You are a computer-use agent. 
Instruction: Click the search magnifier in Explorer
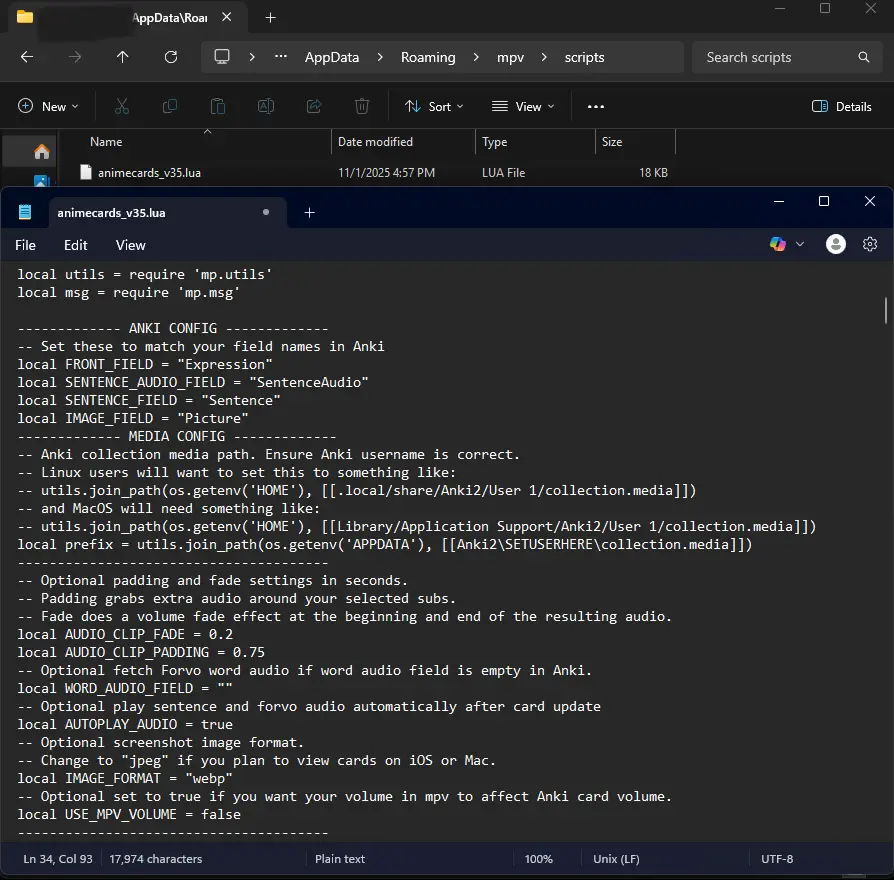pyautogui.click(x=864, y=57)
